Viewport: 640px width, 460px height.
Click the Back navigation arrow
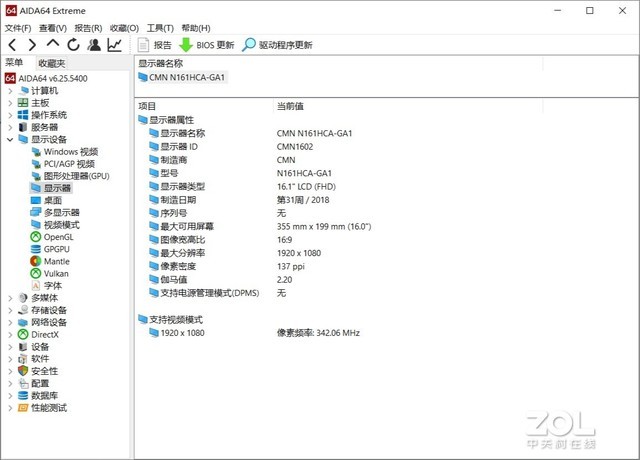click(13, 44)
